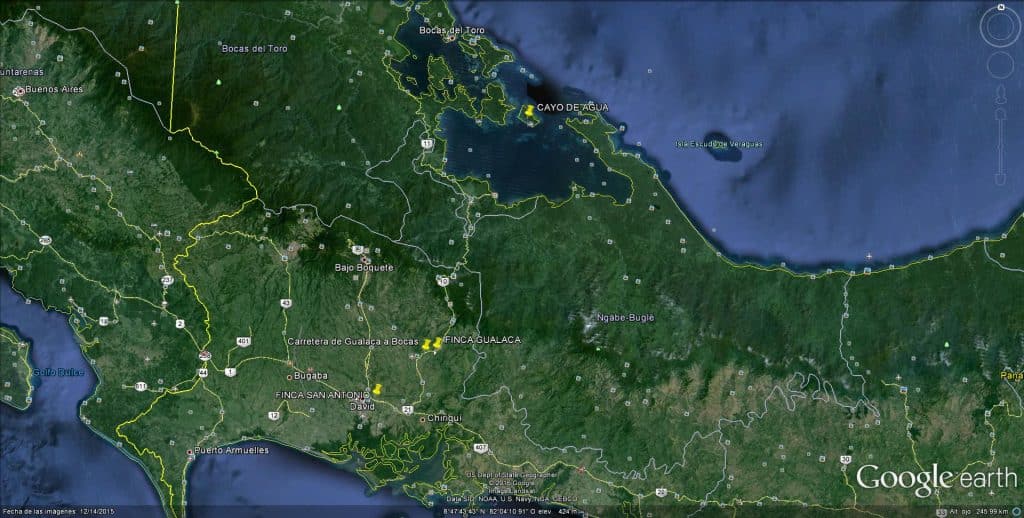Click the Bugaba city marker

(289, 377)
